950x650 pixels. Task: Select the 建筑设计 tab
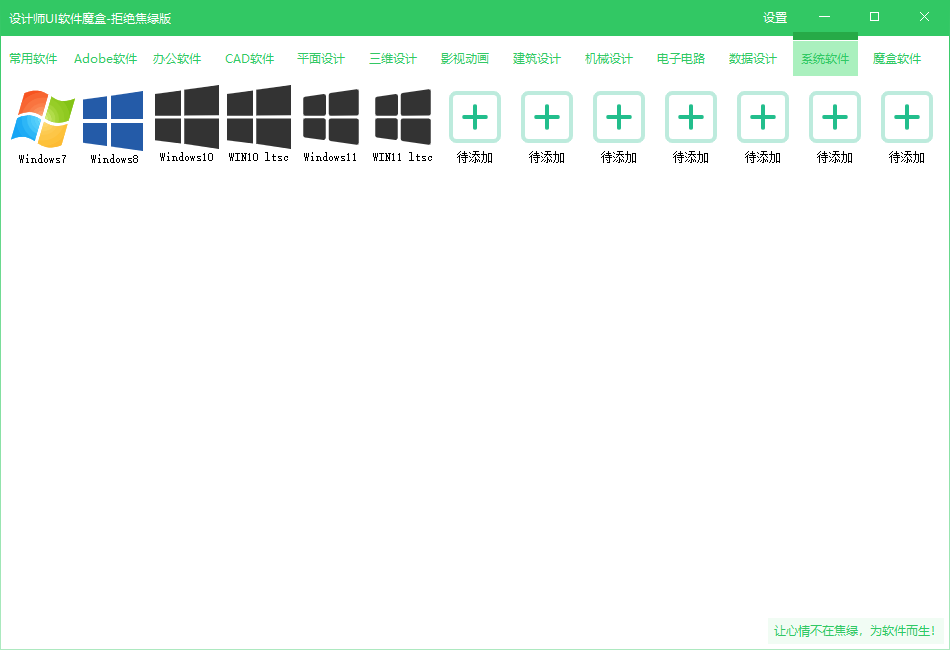coord(537,59)
